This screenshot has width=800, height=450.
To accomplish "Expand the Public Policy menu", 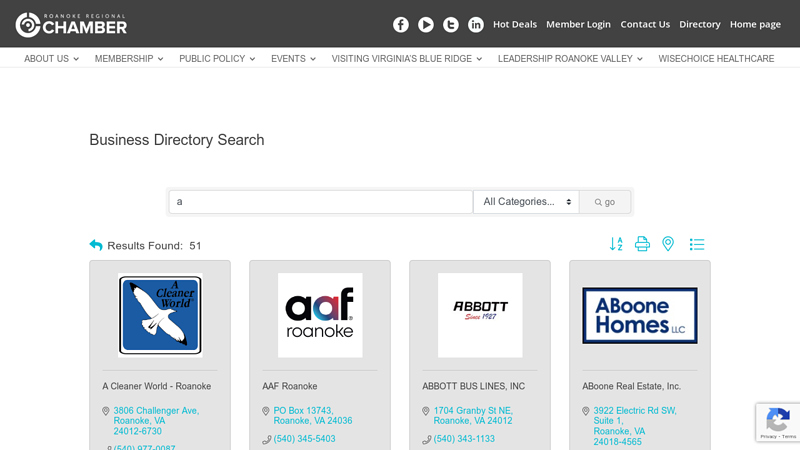I will tap(217, 59).
